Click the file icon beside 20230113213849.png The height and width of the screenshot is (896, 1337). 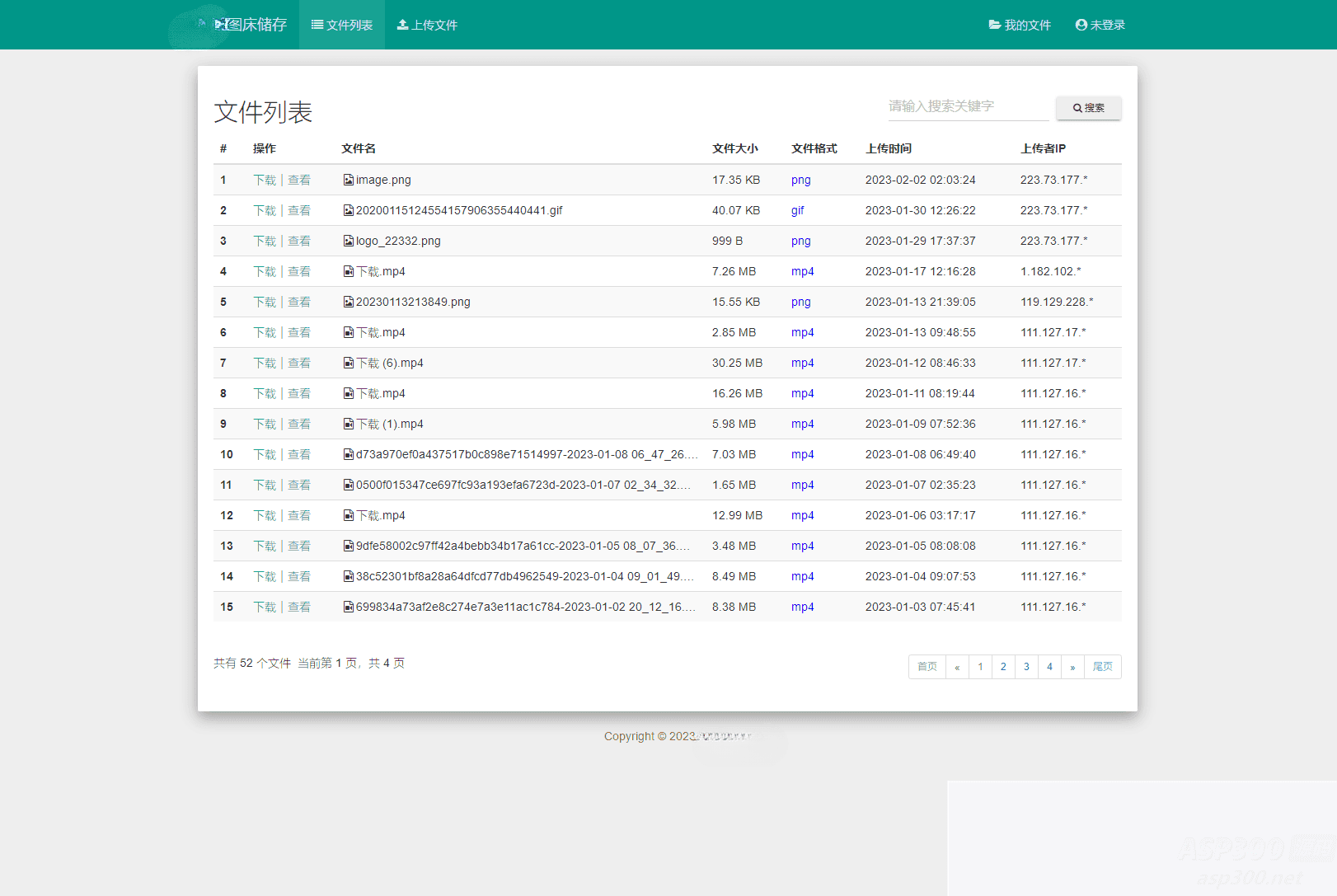[349, 302]
